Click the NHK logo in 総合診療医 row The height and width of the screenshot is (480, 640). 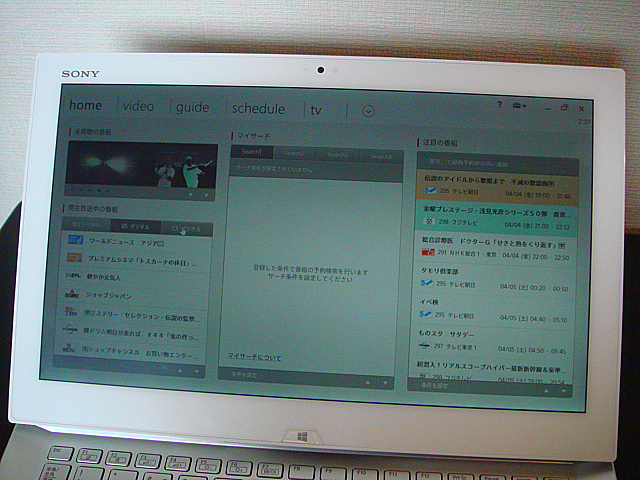pos(428,253)
